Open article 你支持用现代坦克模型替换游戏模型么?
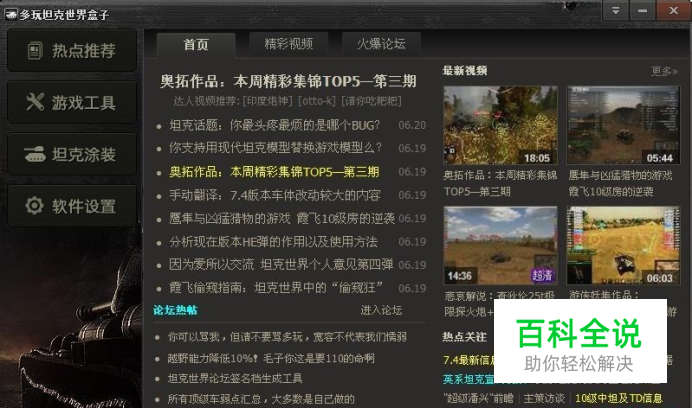This screenshot has width=692, height=408. click(275, 148)
